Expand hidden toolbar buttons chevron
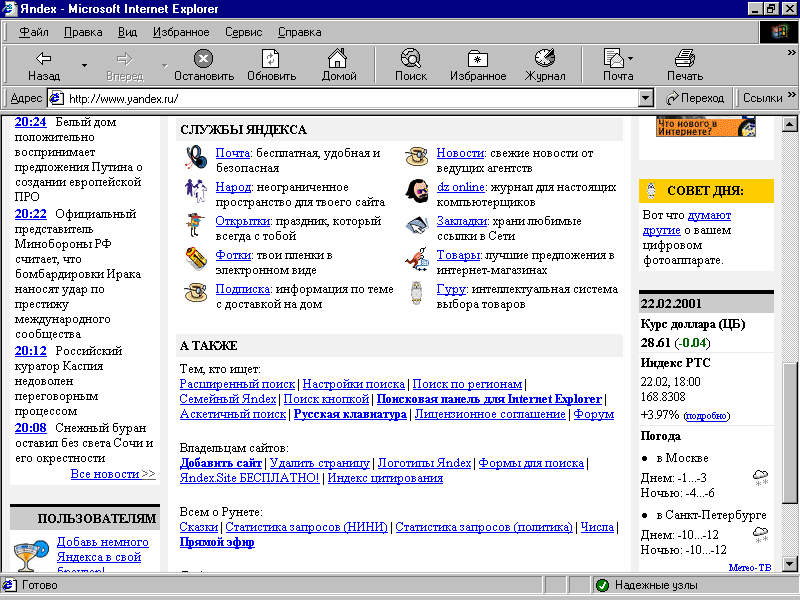Viewport: 800px width, 600px height. click(x=791, y=53)
